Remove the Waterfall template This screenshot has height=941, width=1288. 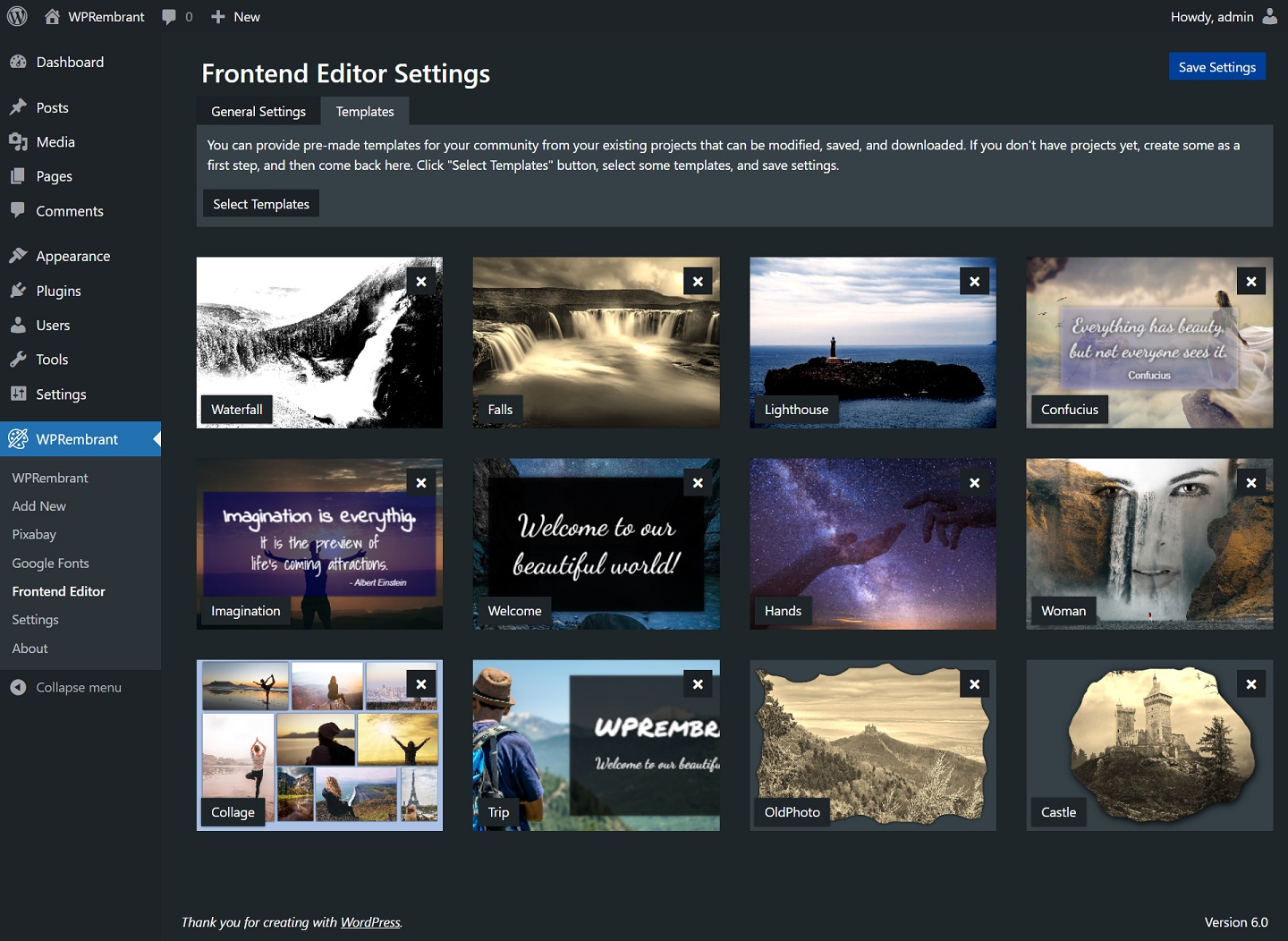421,281
